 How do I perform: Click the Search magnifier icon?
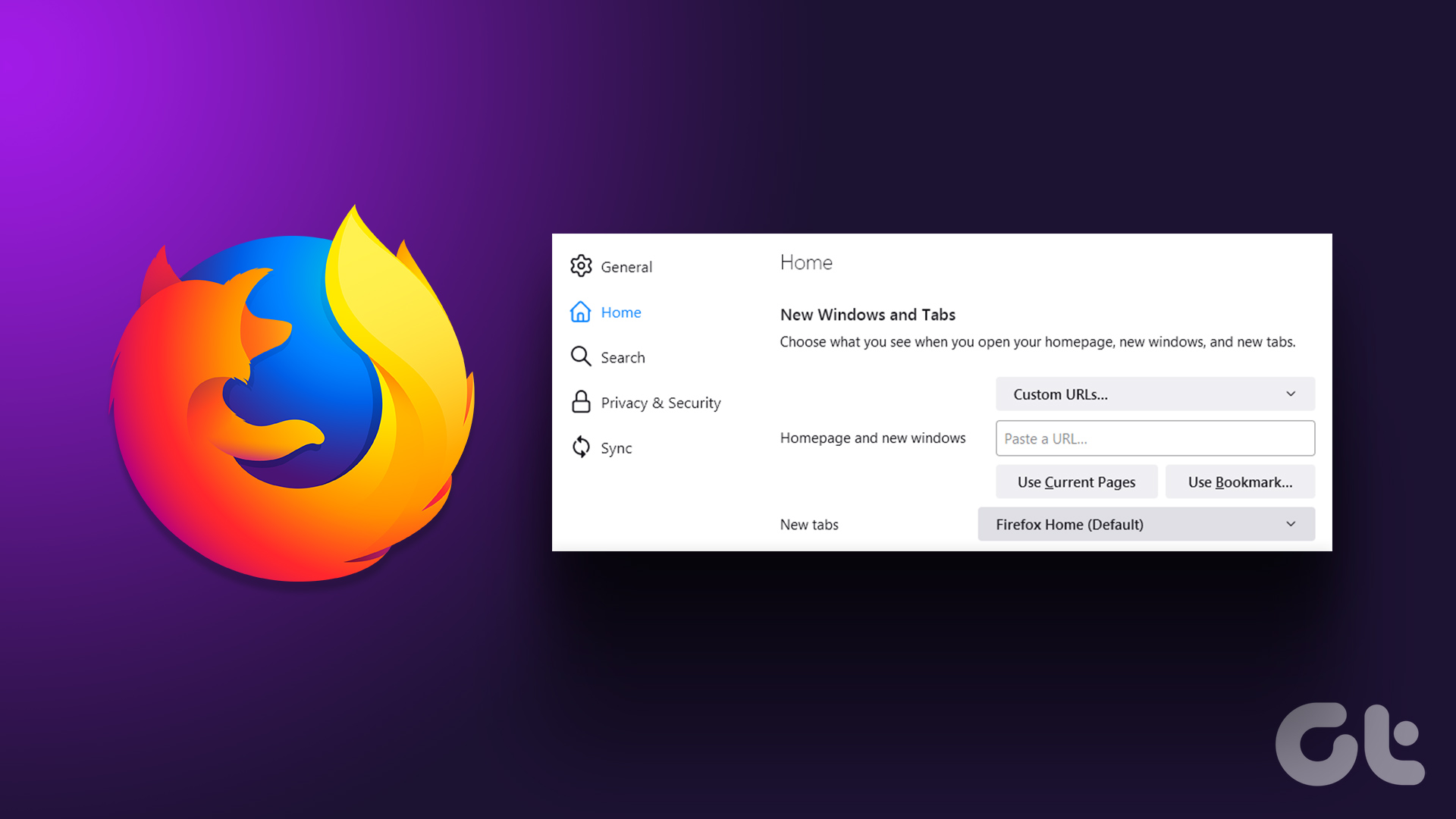(581, 356)
